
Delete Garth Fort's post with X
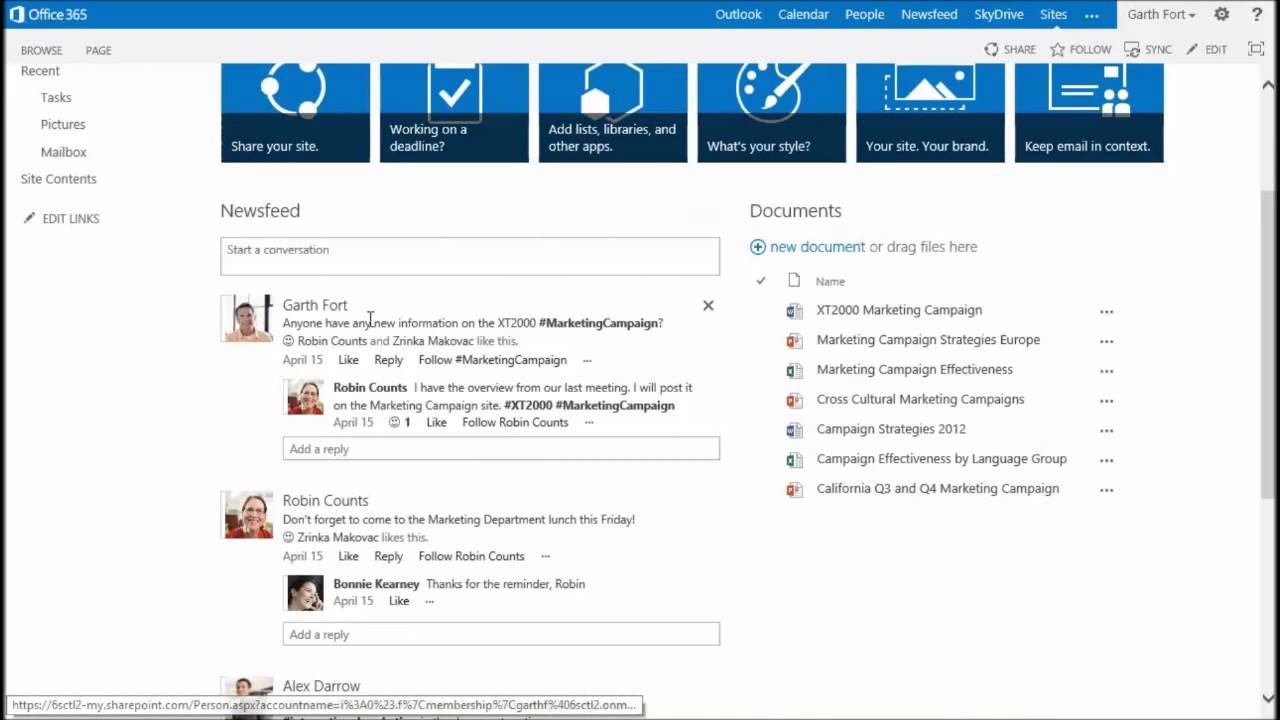pos(708,305)
